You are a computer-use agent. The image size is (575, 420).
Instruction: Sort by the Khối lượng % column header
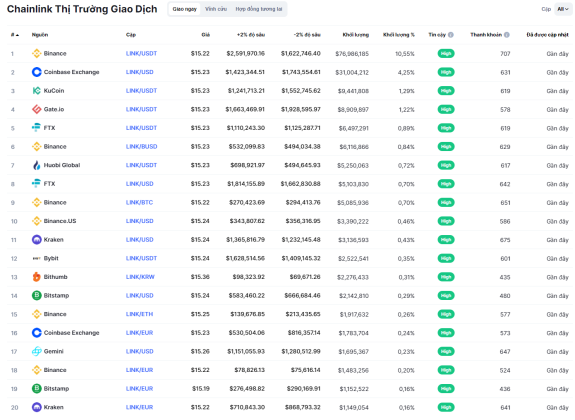(399, 35)
